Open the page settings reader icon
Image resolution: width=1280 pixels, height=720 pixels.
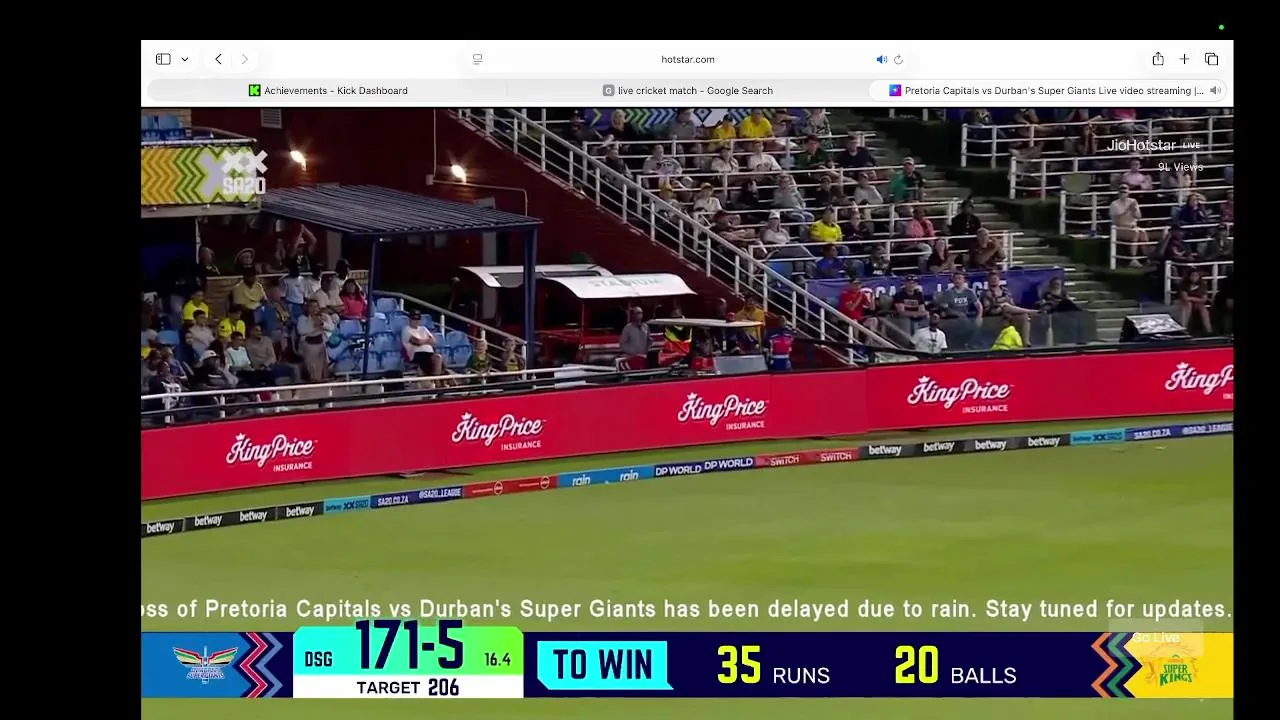tap(477, 59)
